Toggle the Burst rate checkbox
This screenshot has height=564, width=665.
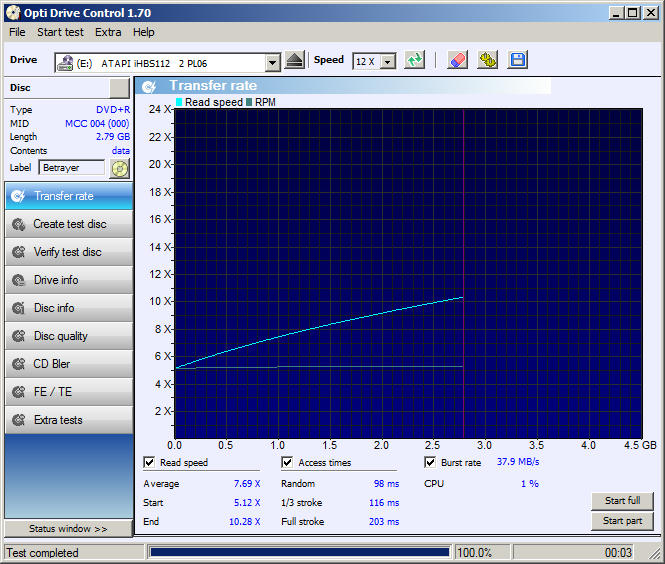(x=430, y=462)
